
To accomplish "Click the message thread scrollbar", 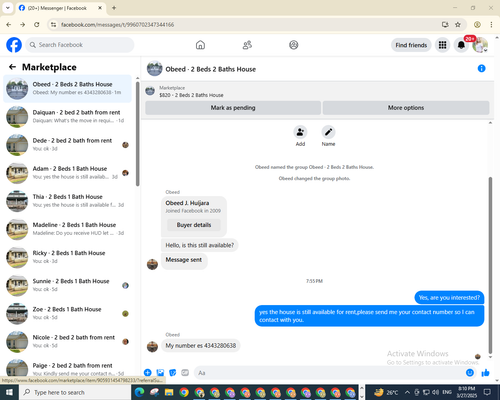I will [x=490, y=265].
